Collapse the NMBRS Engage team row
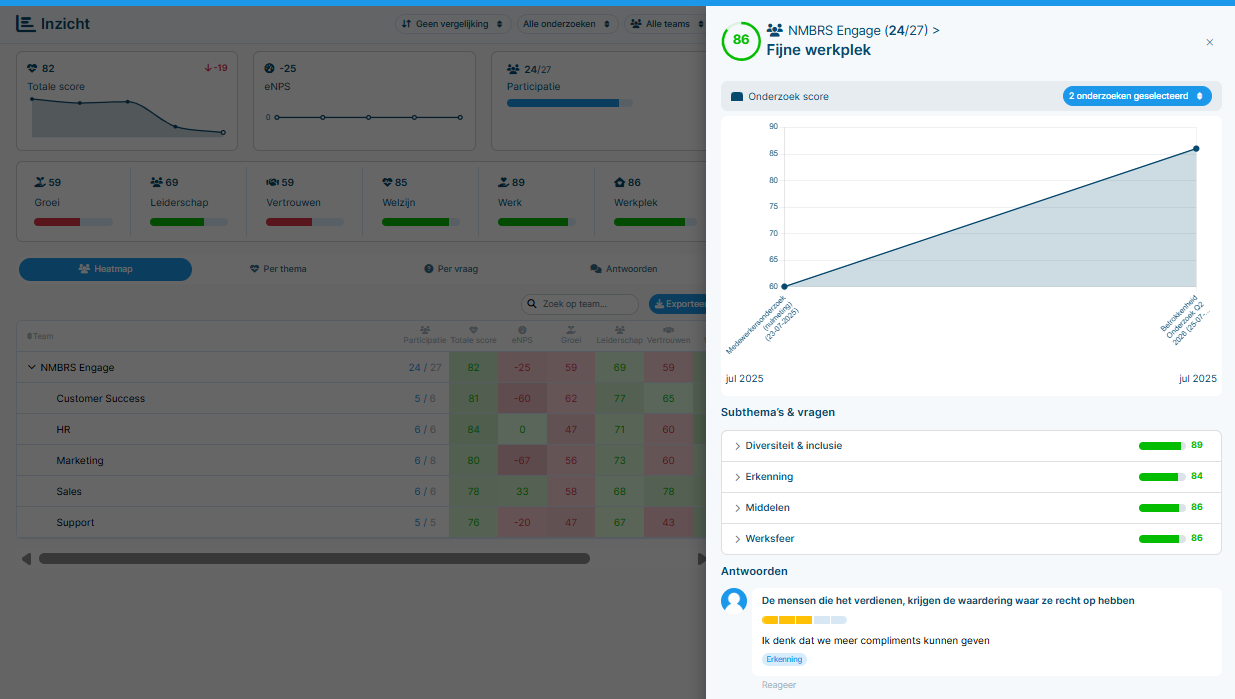 (x=32, y=367)
